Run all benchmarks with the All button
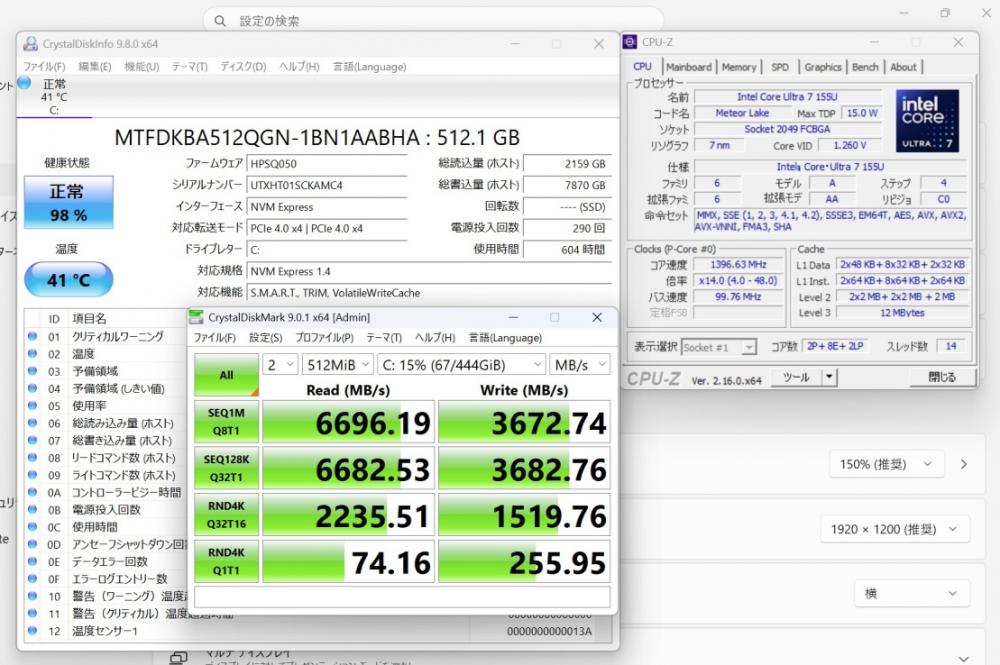Image resolution: width=1000 pixels, height=665 pixels. [226, 375]
